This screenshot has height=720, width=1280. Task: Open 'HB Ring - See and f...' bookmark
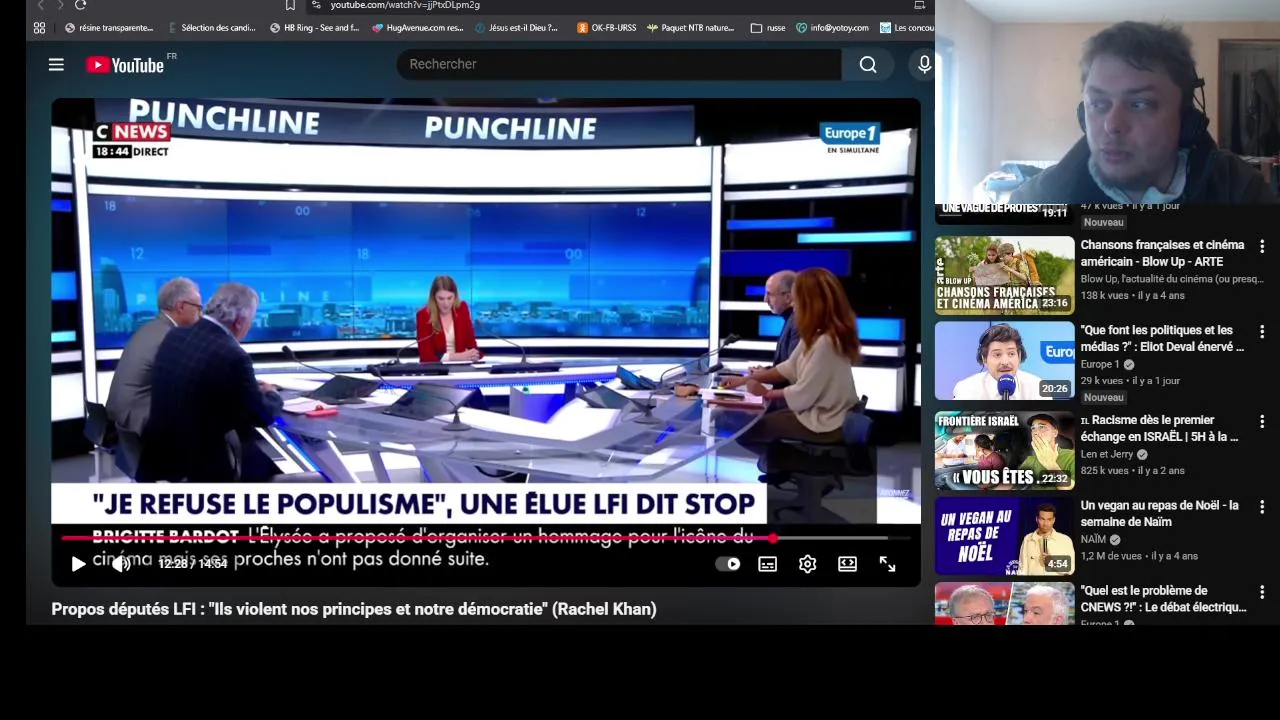314,28
